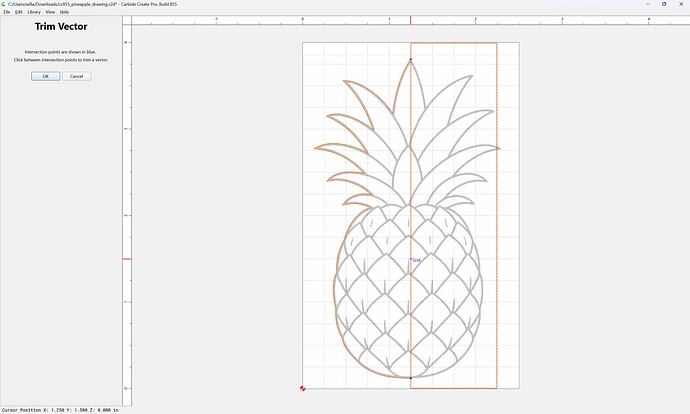The image size is (690, 414).
Task: Open the Help menu
Action: point(64,12)
